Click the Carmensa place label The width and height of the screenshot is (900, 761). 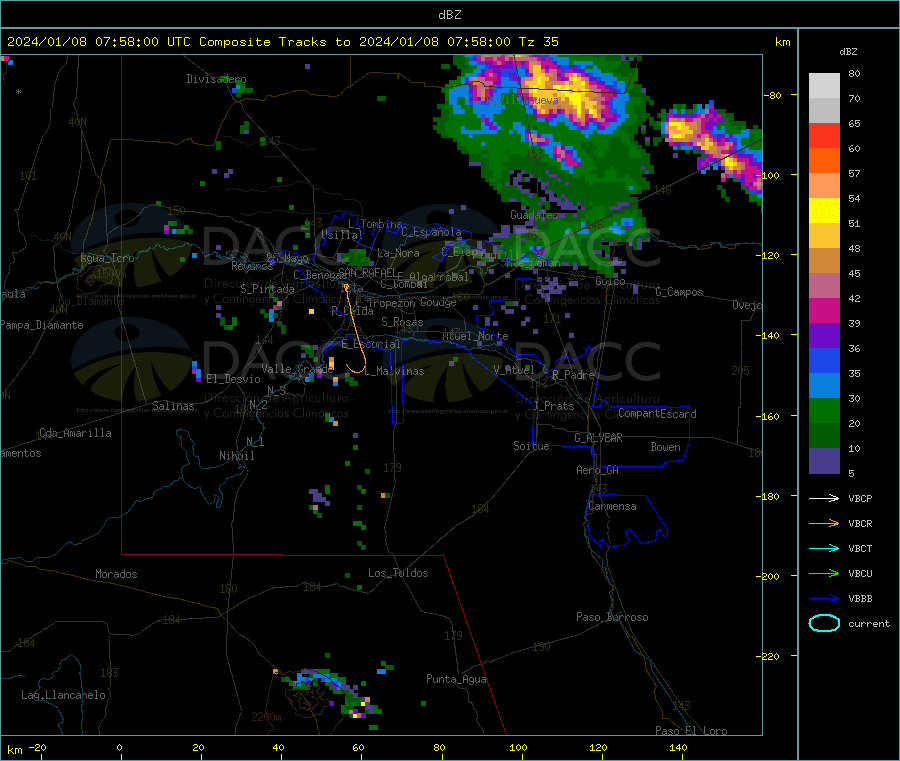(x=612, y=507)
